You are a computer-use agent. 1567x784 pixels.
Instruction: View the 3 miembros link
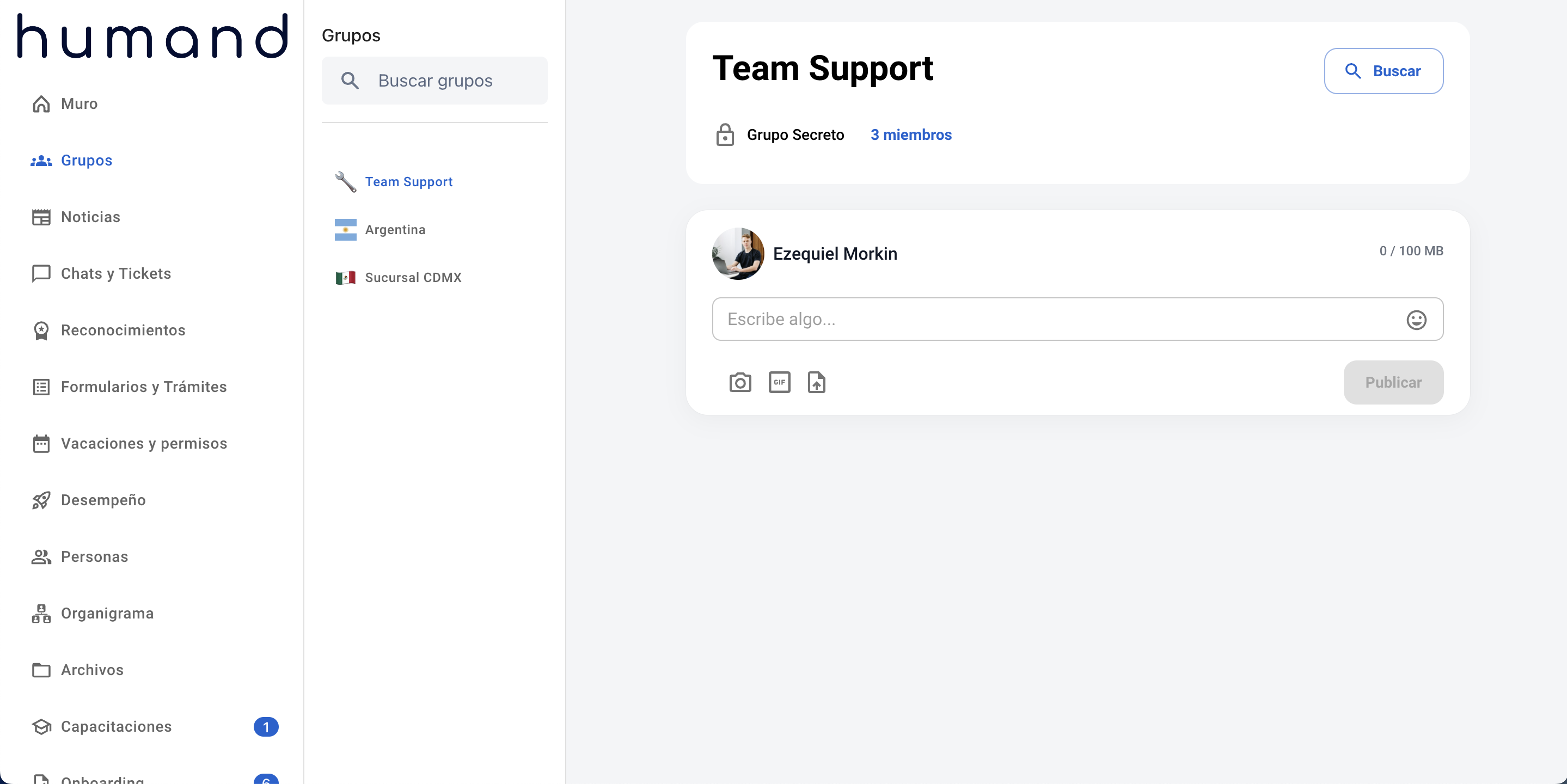pyautogui.click(x=911, y=135)
